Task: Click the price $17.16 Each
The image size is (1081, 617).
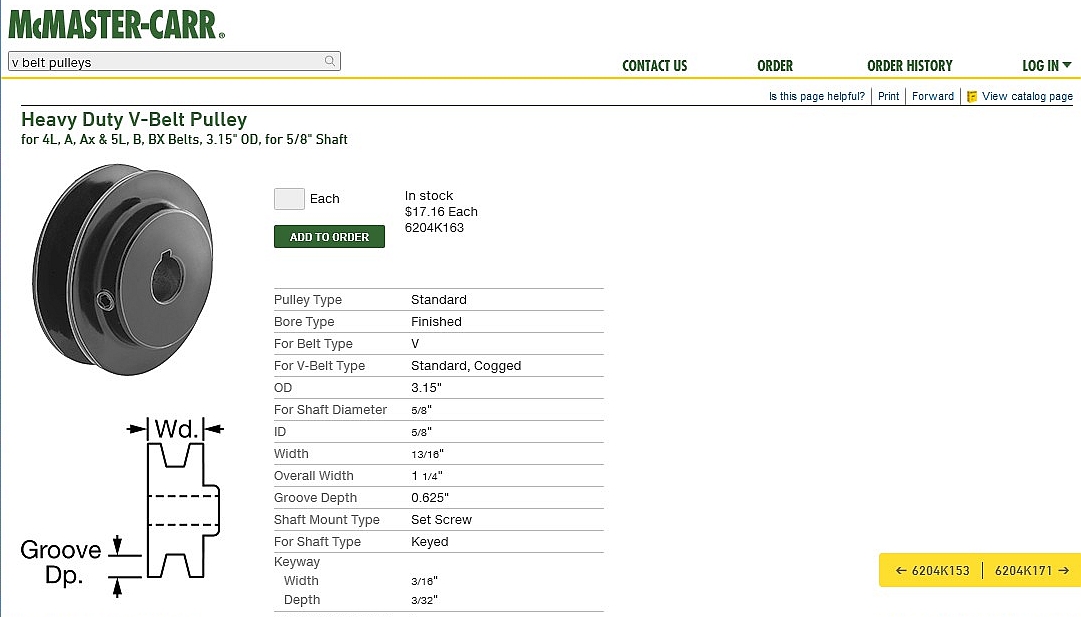Action: point(441,212)
